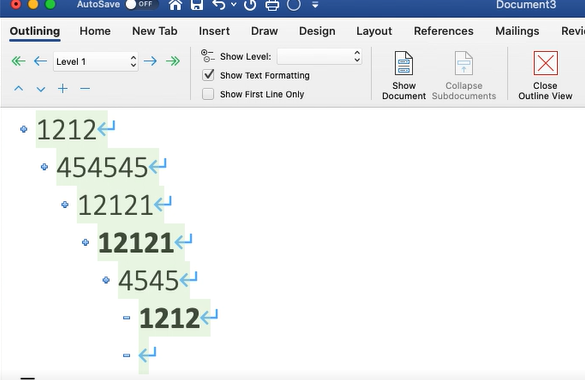Image resolution: width=585 pixels, height=380 pixels.
Task: Uncheck Show Text Formatting
Action: click(208, 75)
